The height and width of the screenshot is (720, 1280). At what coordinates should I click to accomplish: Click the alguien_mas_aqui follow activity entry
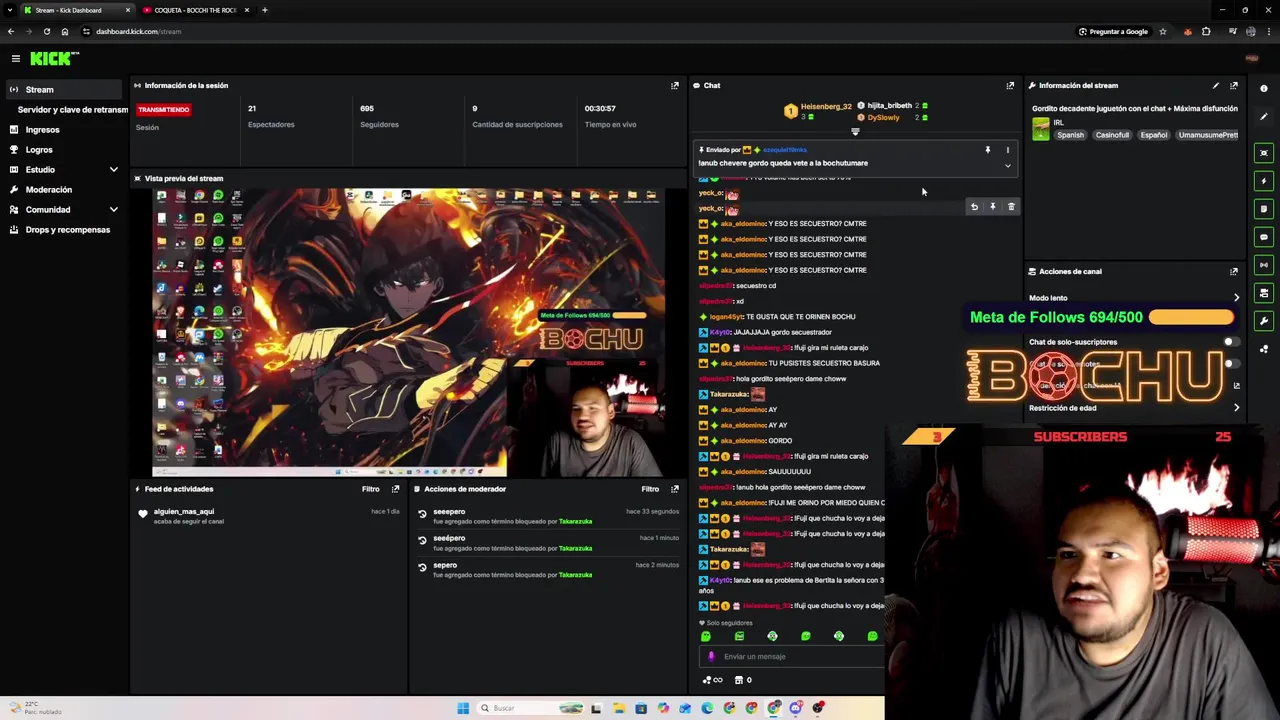(267, 516)
